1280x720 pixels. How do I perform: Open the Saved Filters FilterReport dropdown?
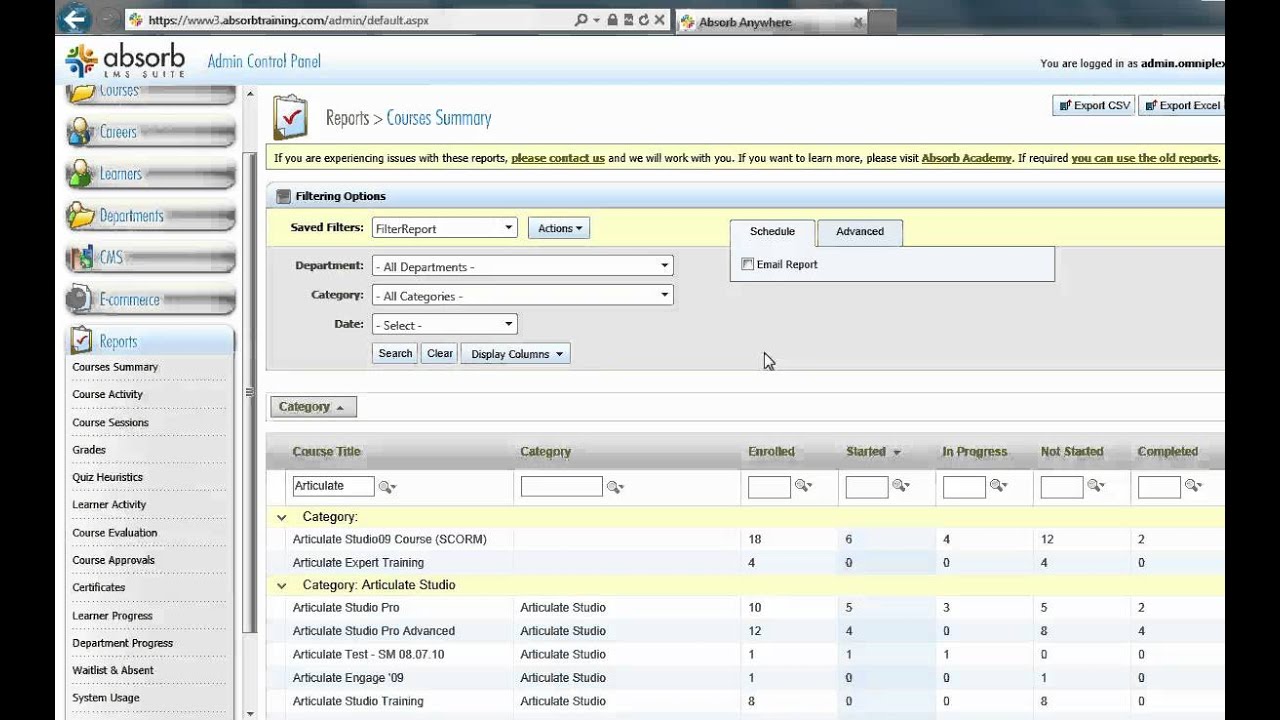pos(444,228)
